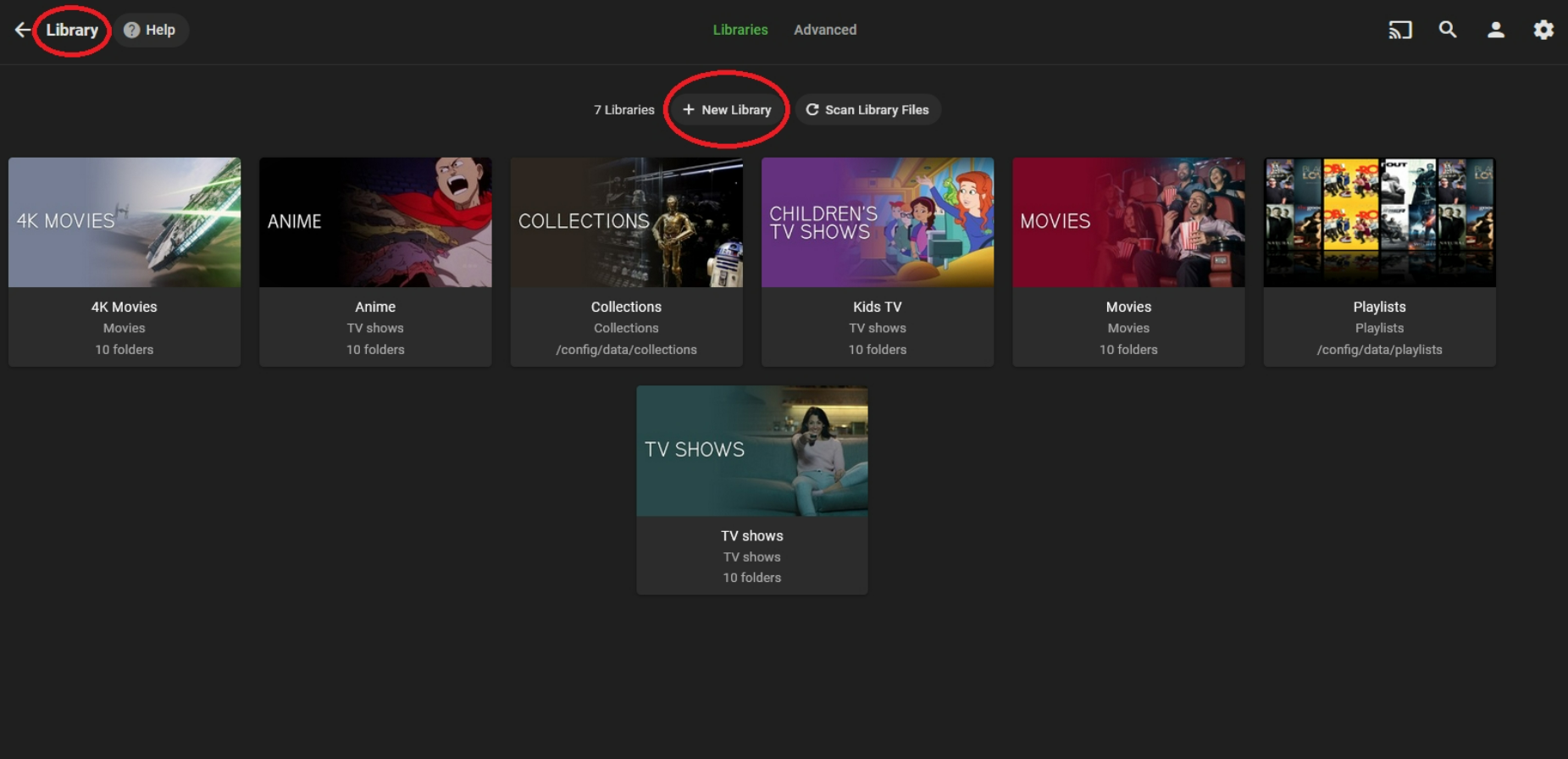The image size is (1568, 759).
Task: Open search with the magnifier icon
Action: (1448, 30)
